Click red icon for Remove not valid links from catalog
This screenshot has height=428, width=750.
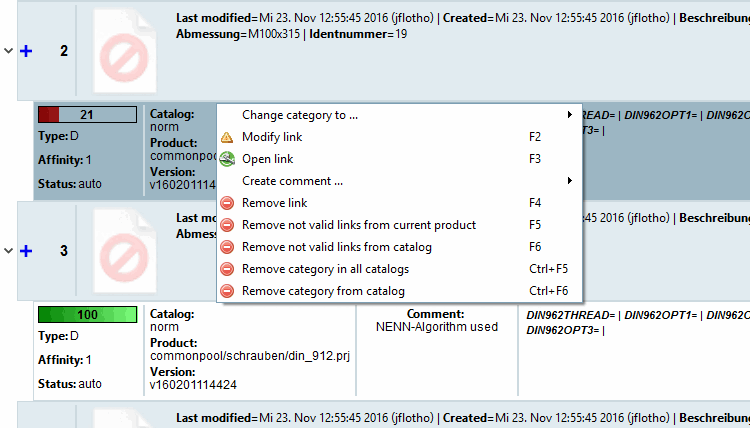point(227,247)
